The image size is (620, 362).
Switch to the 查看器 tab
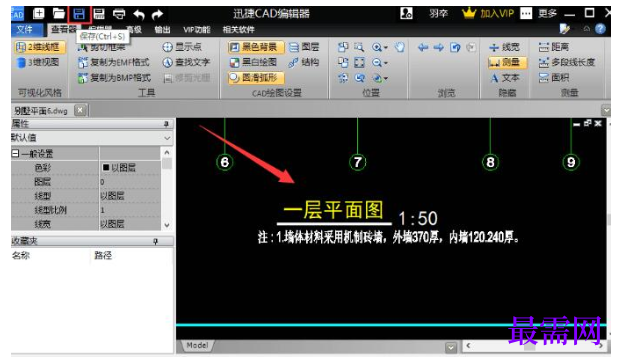[63, 29]
